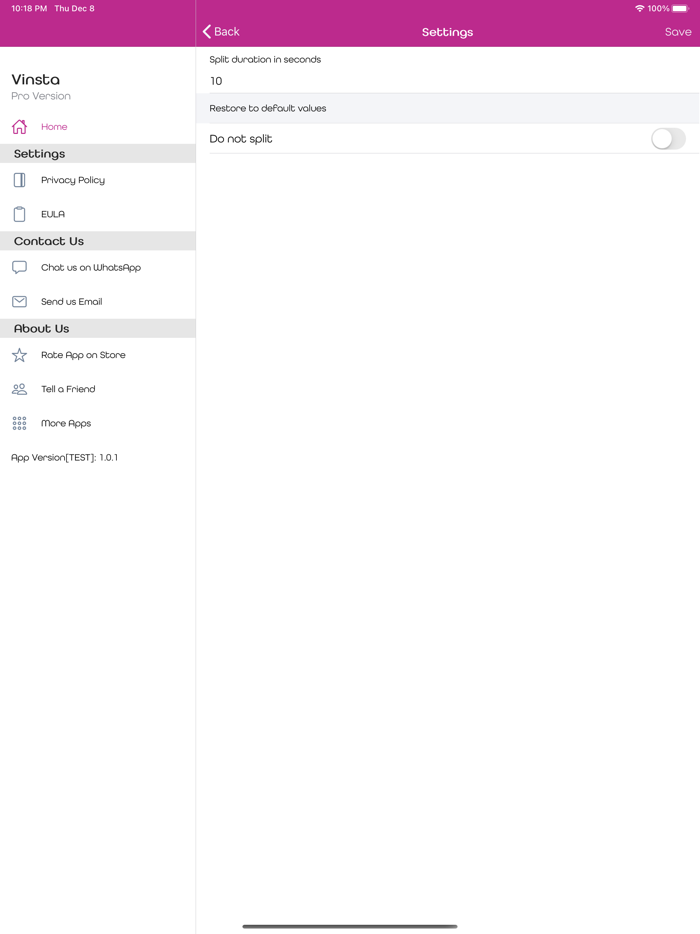
Task: Click the Settings section header in sidebar
Action: click(98, 154)
